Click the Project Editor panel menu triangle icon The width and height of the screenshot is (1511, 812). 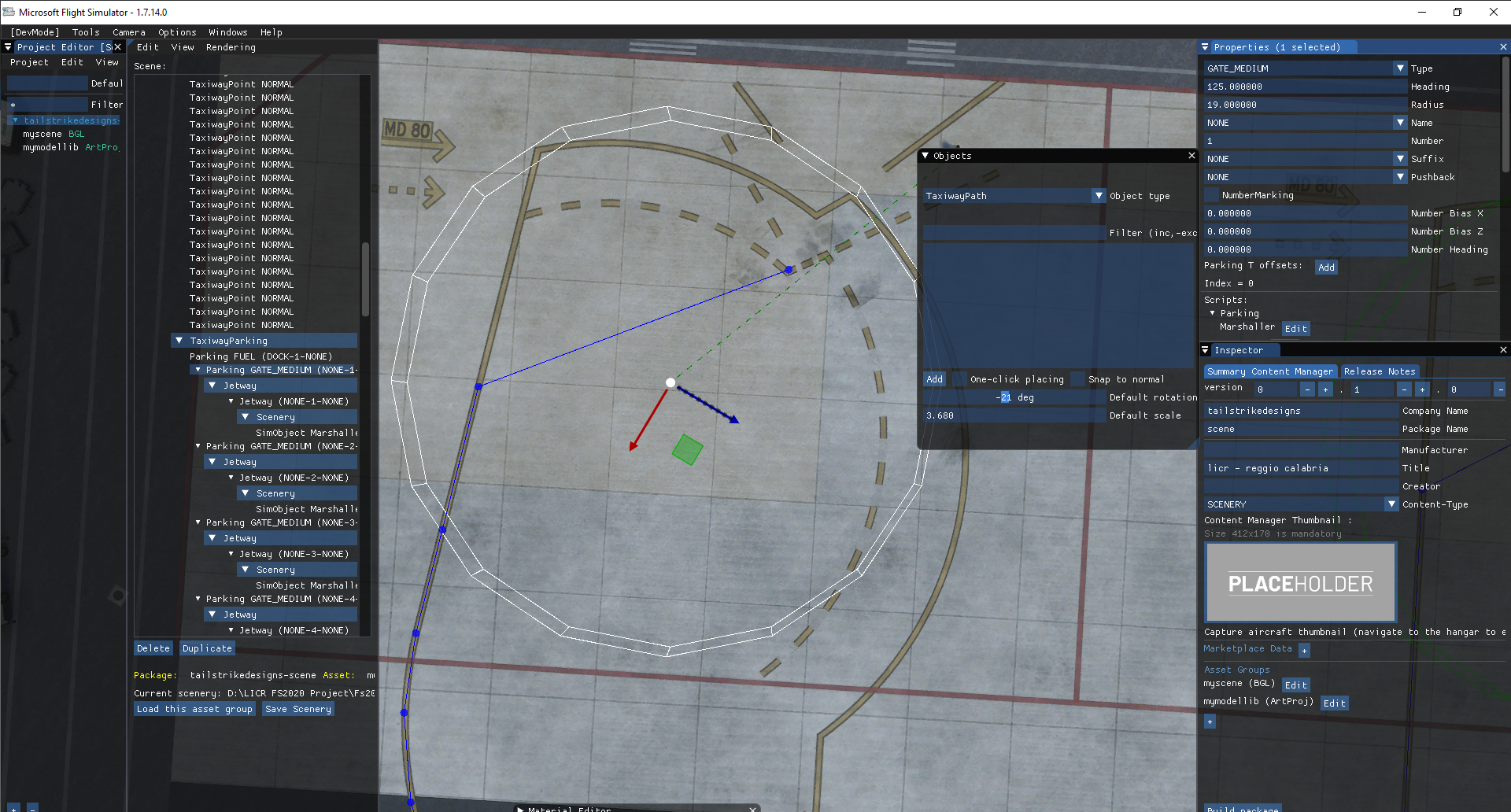pyautogui.click(x=8, y=47)
